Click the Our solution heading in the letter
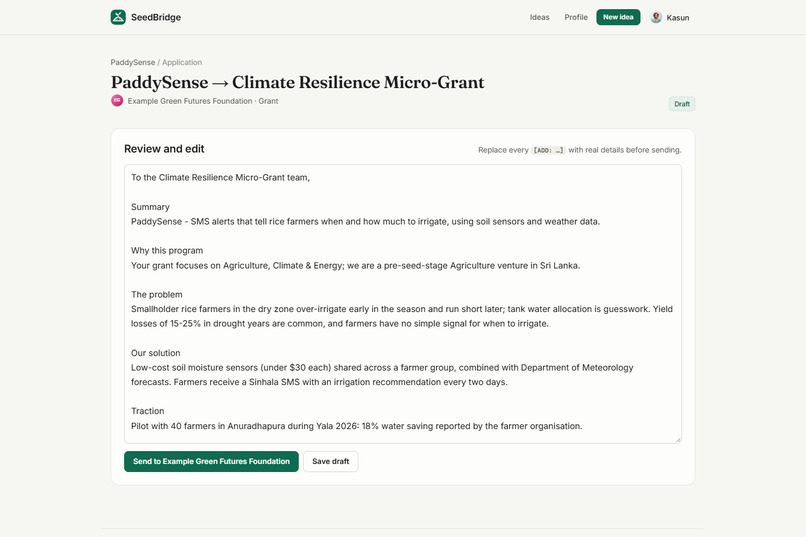The image size is (806, 537). click(x=156, y=353)
